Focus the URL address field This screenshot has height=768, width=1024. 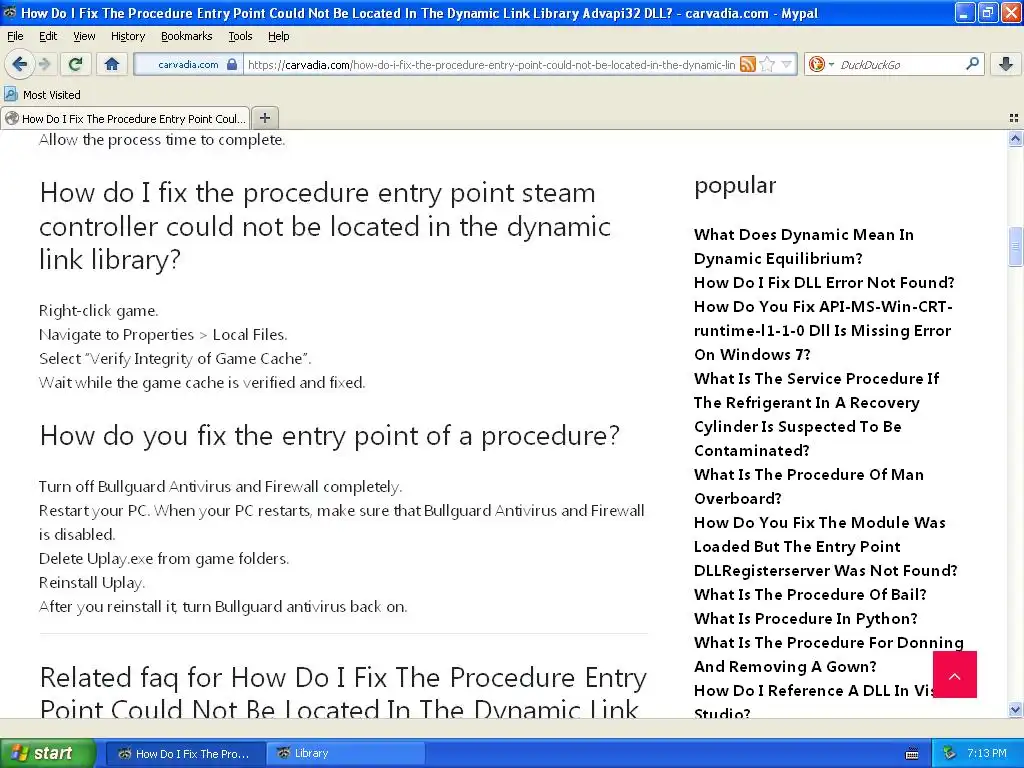click(x=491, y=65)
